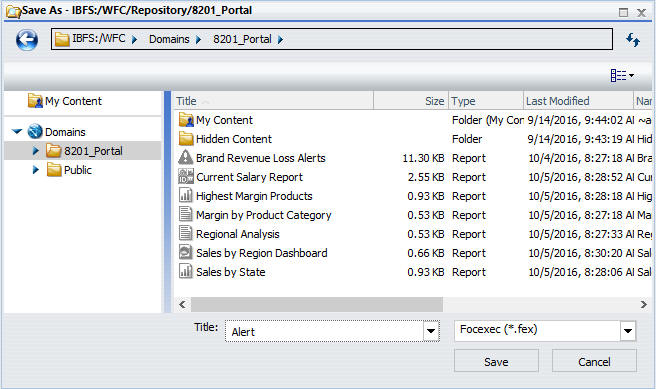Click the 2.55 KB size cell
The image size is (656, 389).
[x=425, y=177]
